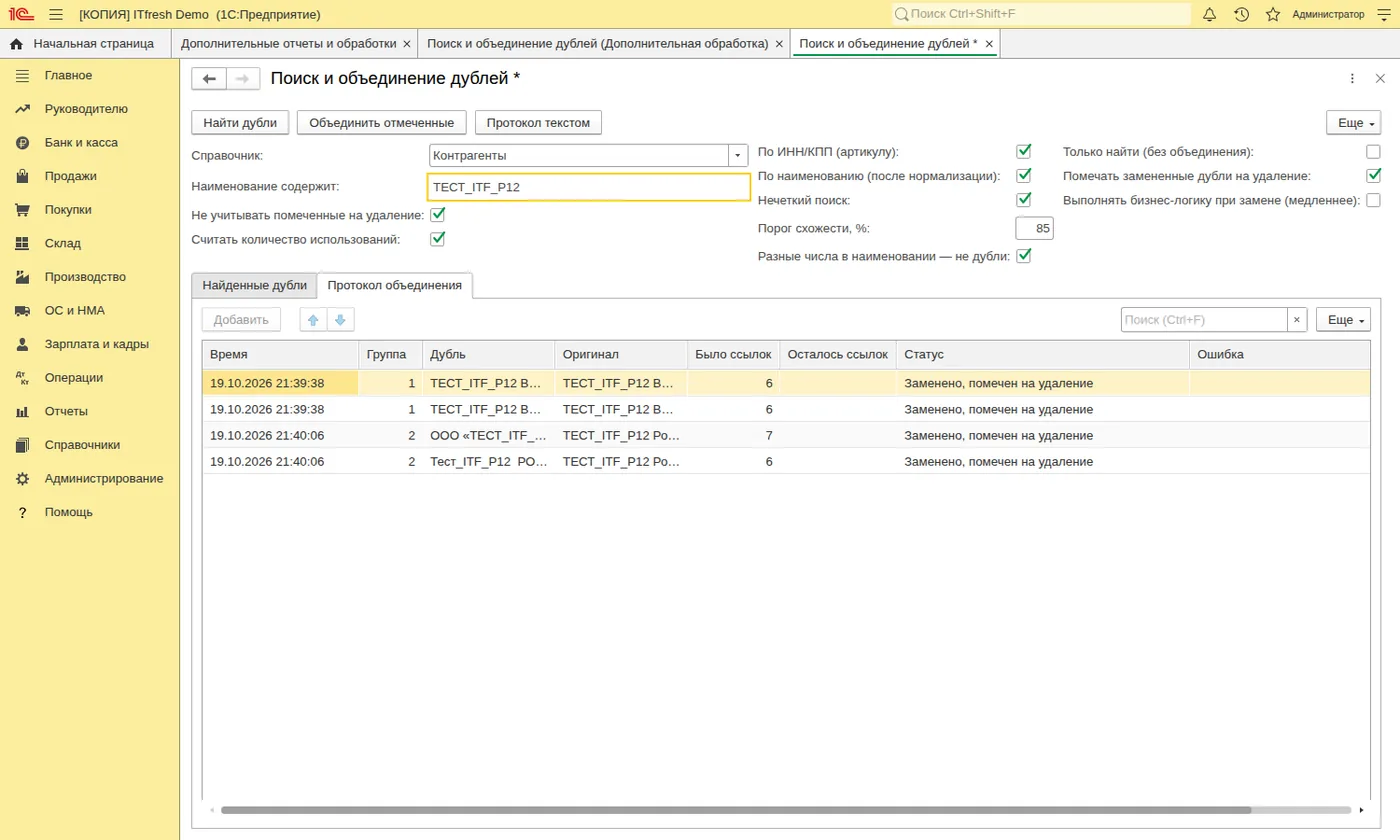Toggle Не учитывать помеченные на удаление
Viewport: 1400px width, 840px height.
pos(437,215)
